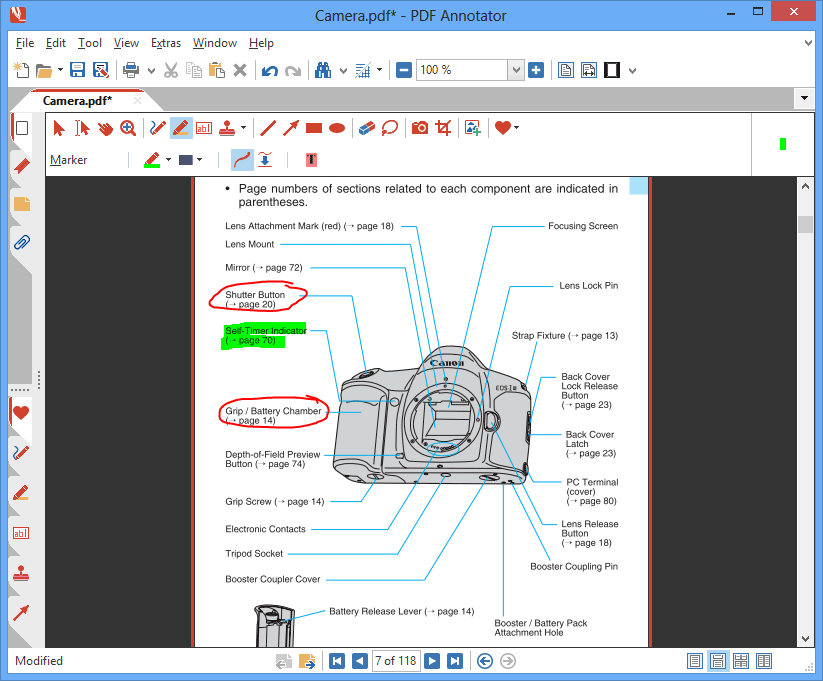Screen dimensions: 823x681
Task: Toggle the Marker tool in the toolbar
Action: point(181,128)
